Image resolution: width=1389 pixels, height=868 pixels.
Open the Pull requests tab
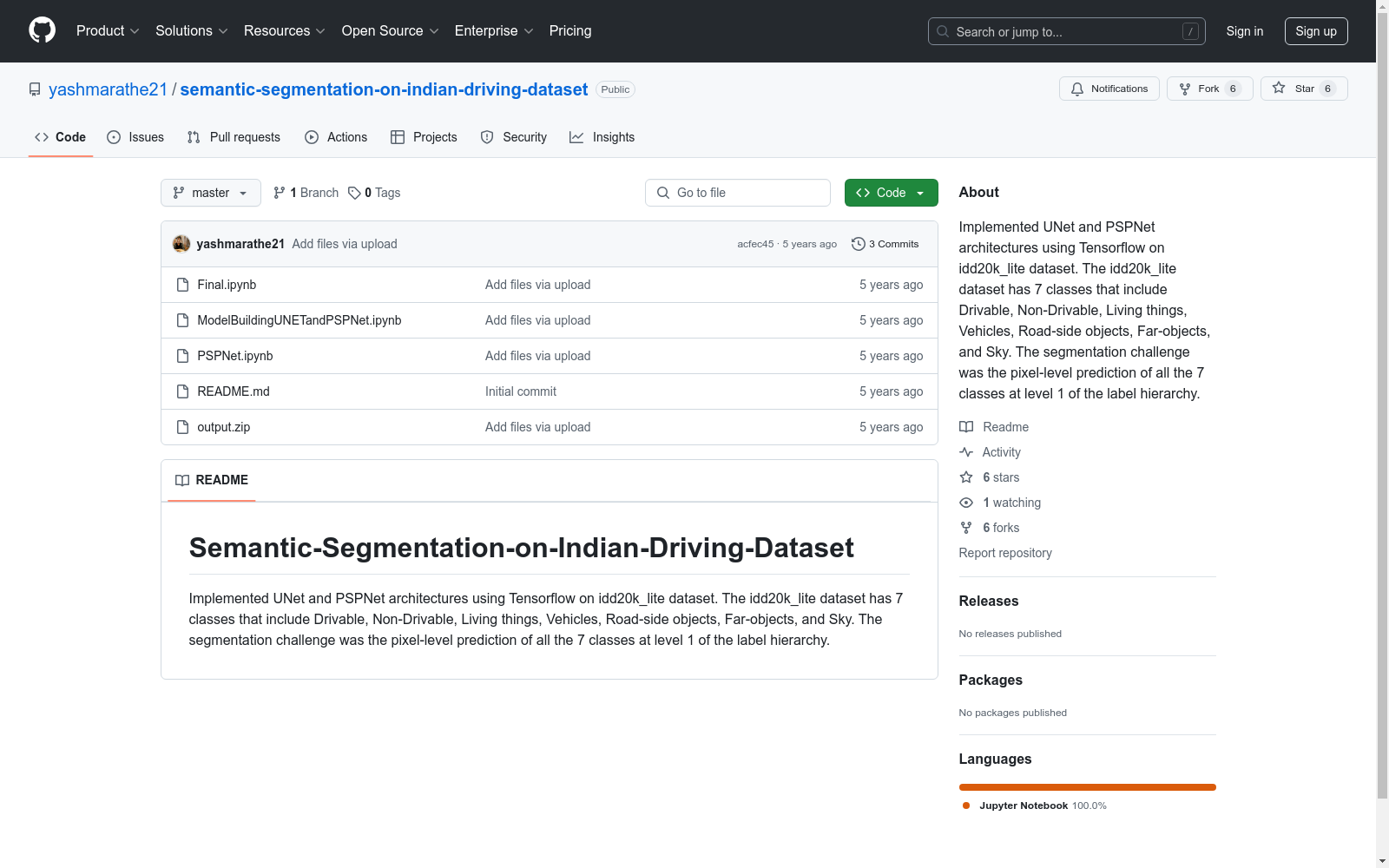pos(234,137)
